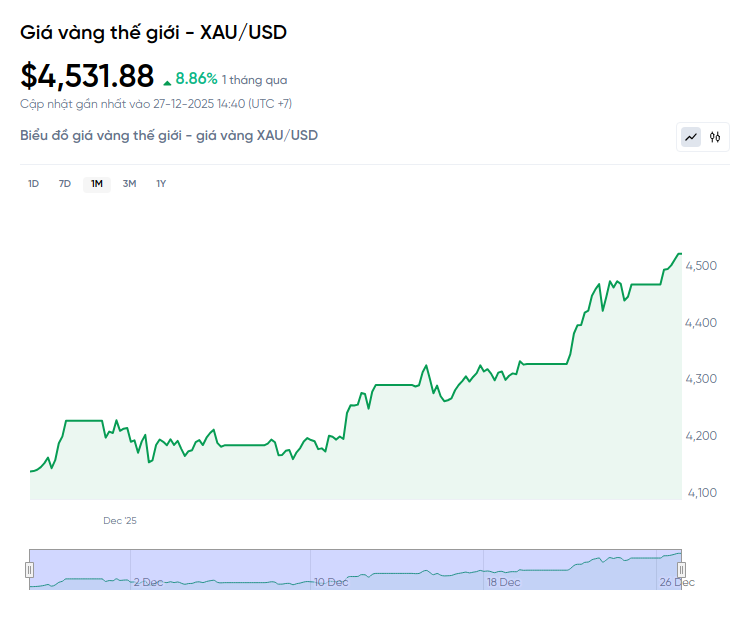Select the 1M time range
The width and height of the screenshot is (750, 634).
97,183
